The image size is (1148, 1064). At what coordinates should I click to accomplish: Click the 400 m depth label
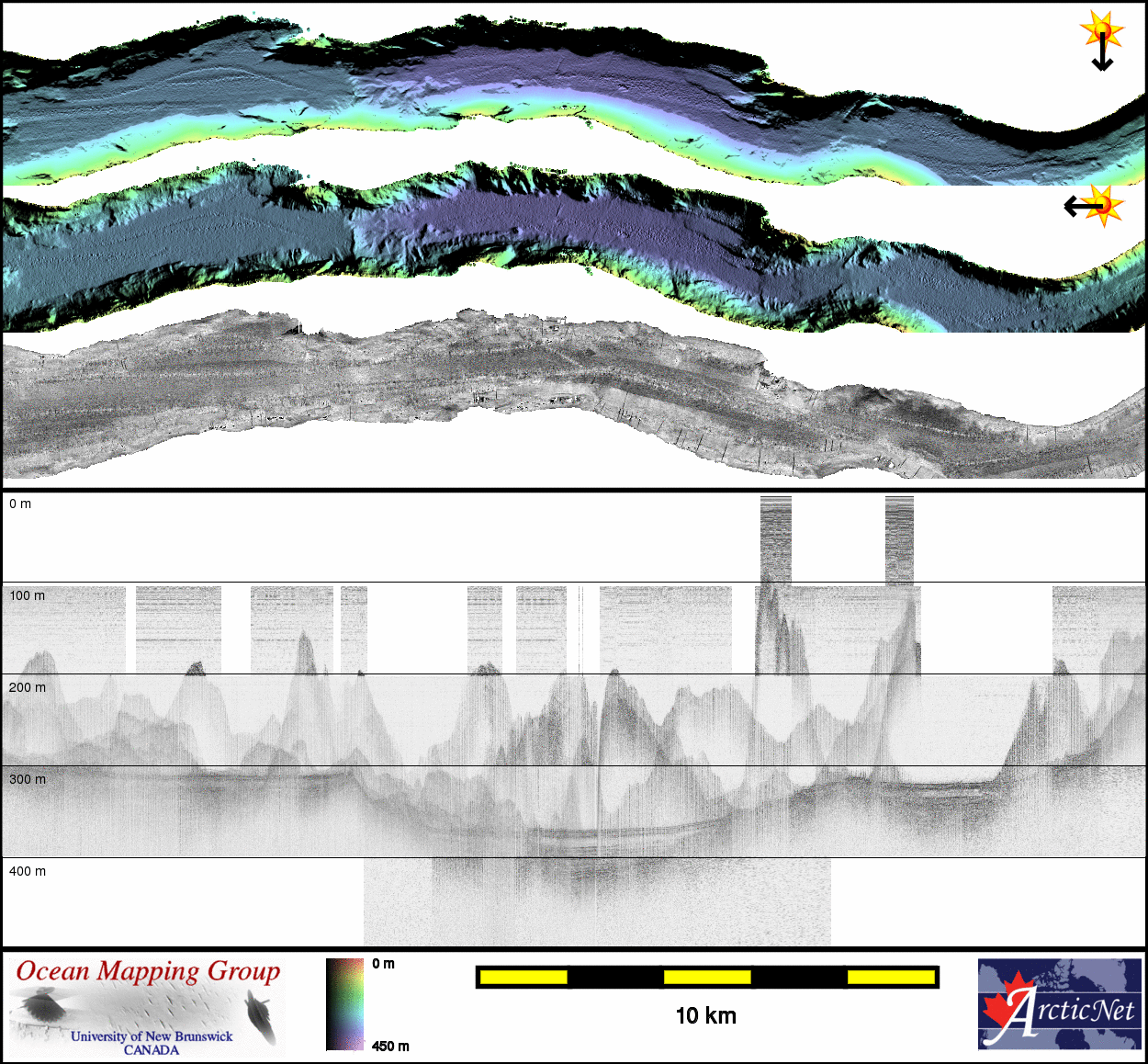[28, 871]
